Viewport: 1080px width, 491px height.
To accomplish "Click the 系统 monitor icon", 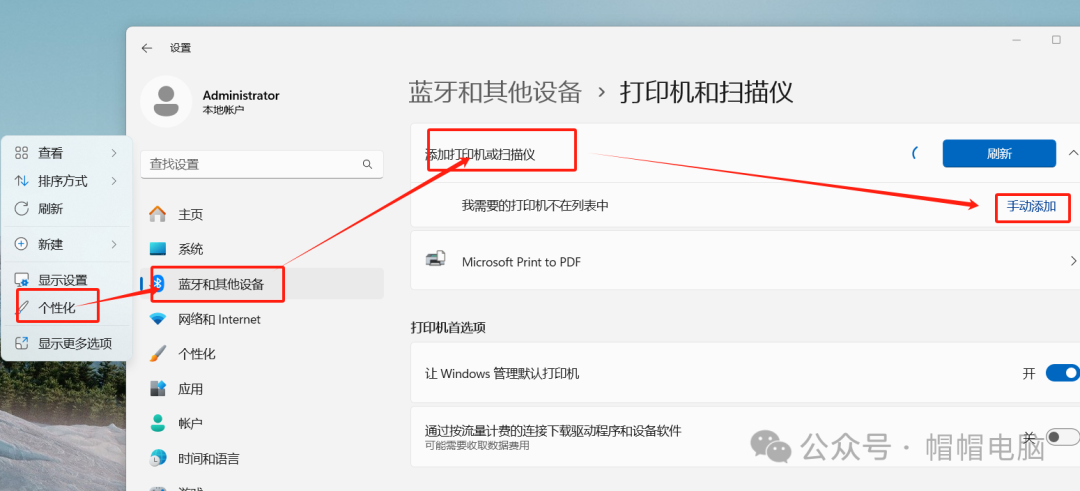I will tap(158, 249).
